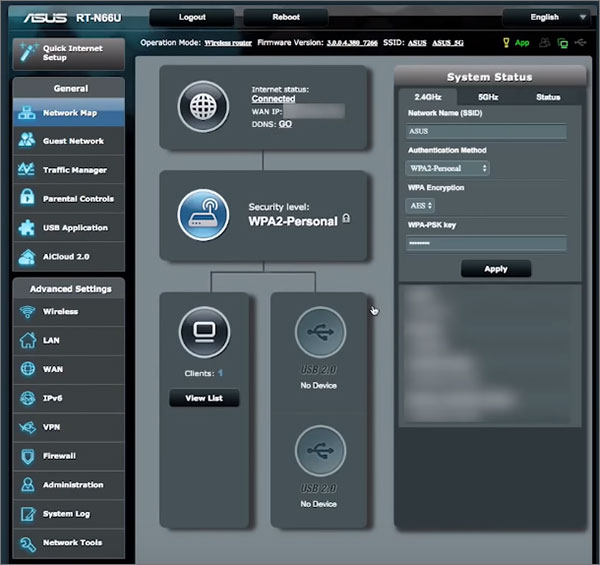This screenshot has width=600, height=565.
Task: Open the WPA Encryption AES dropdown
Action: tap(420, 205)
